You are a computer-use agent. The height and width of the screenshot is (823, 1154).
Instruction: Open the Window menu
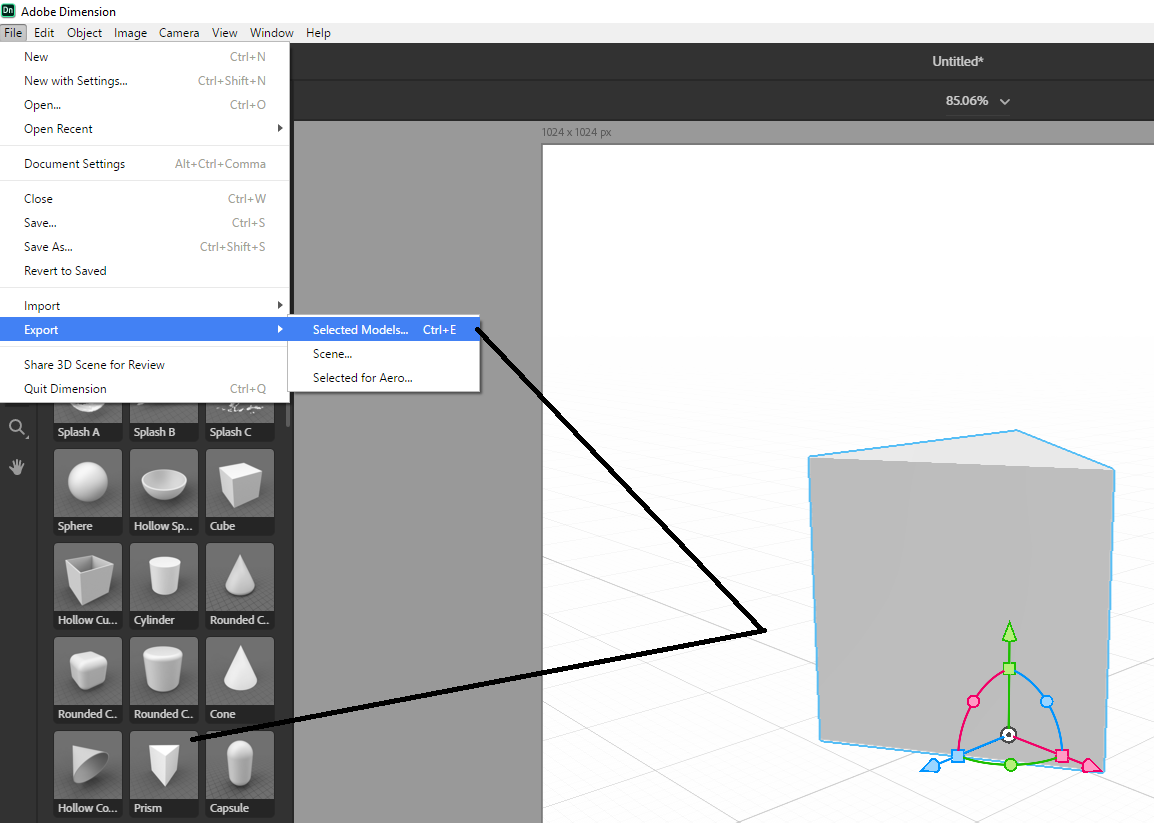coord(271,33)
